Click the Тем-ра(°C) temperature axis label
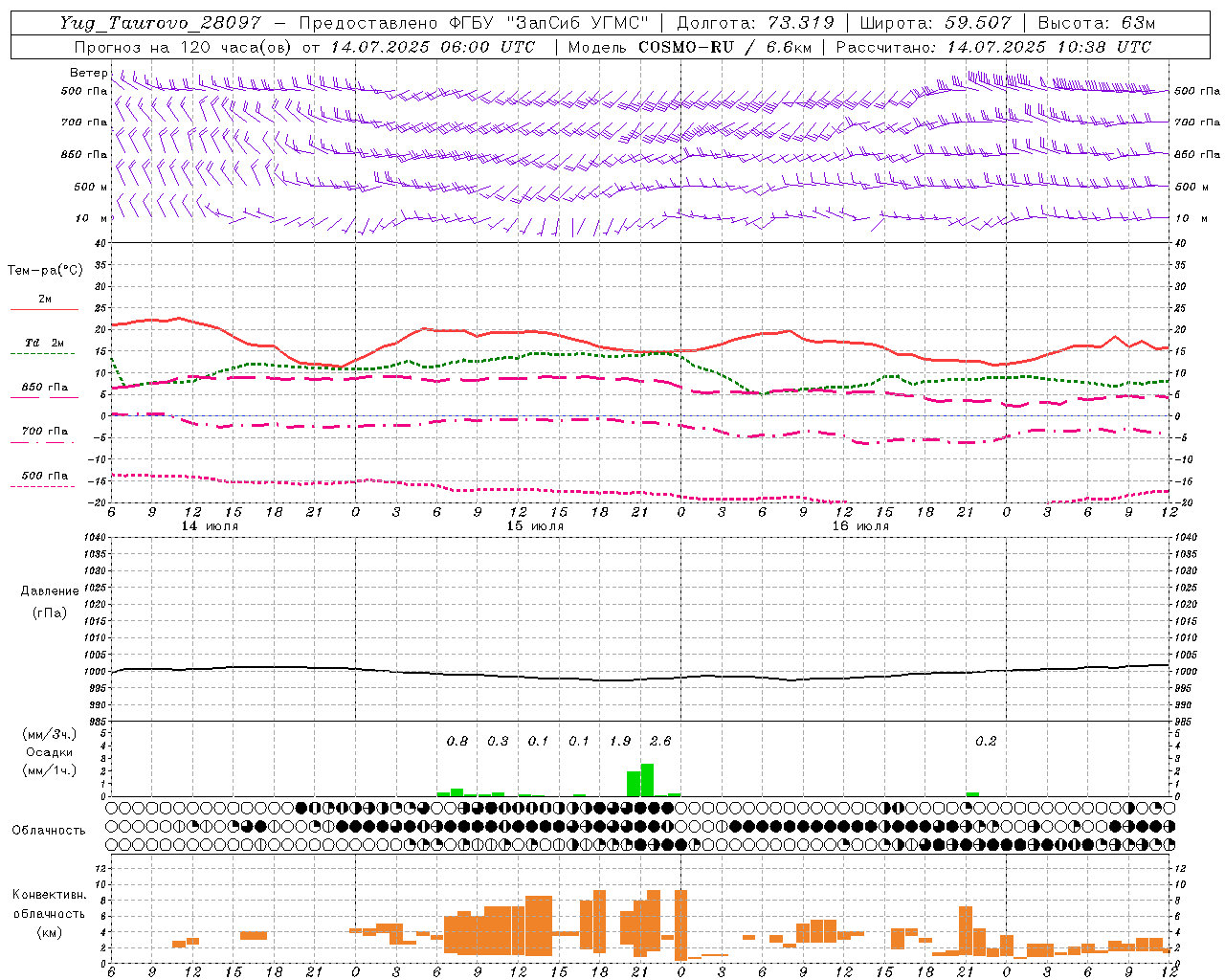This screenshot has width=1225, height=980. click(45, 271)
